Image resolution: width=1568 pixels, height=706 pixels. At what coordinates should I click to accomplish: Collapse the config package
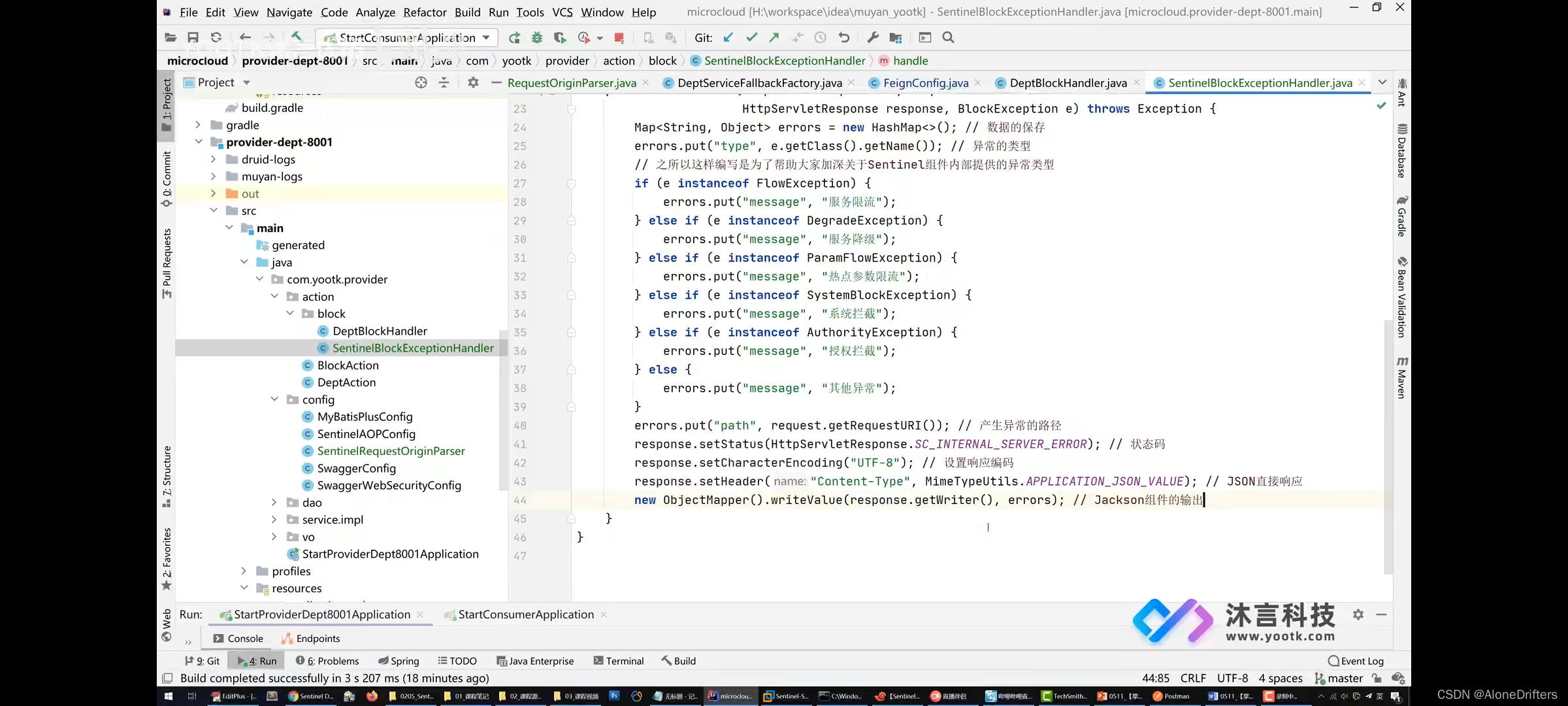pyautogui.click(x=274, y=399)
